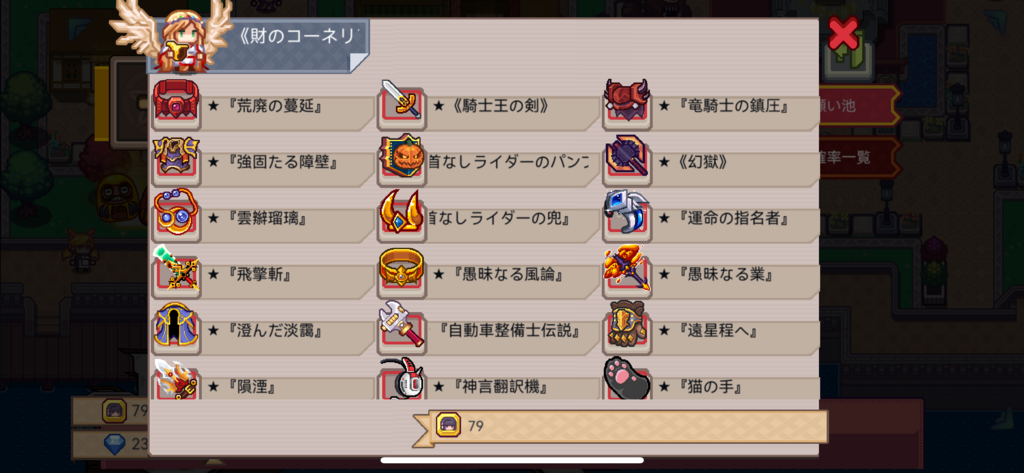Image resolution: width=1024 pixels, height=473 pixels.
Task: Select the 『神言翻訳機』 list entry
Action: click(x=488, y=385)
